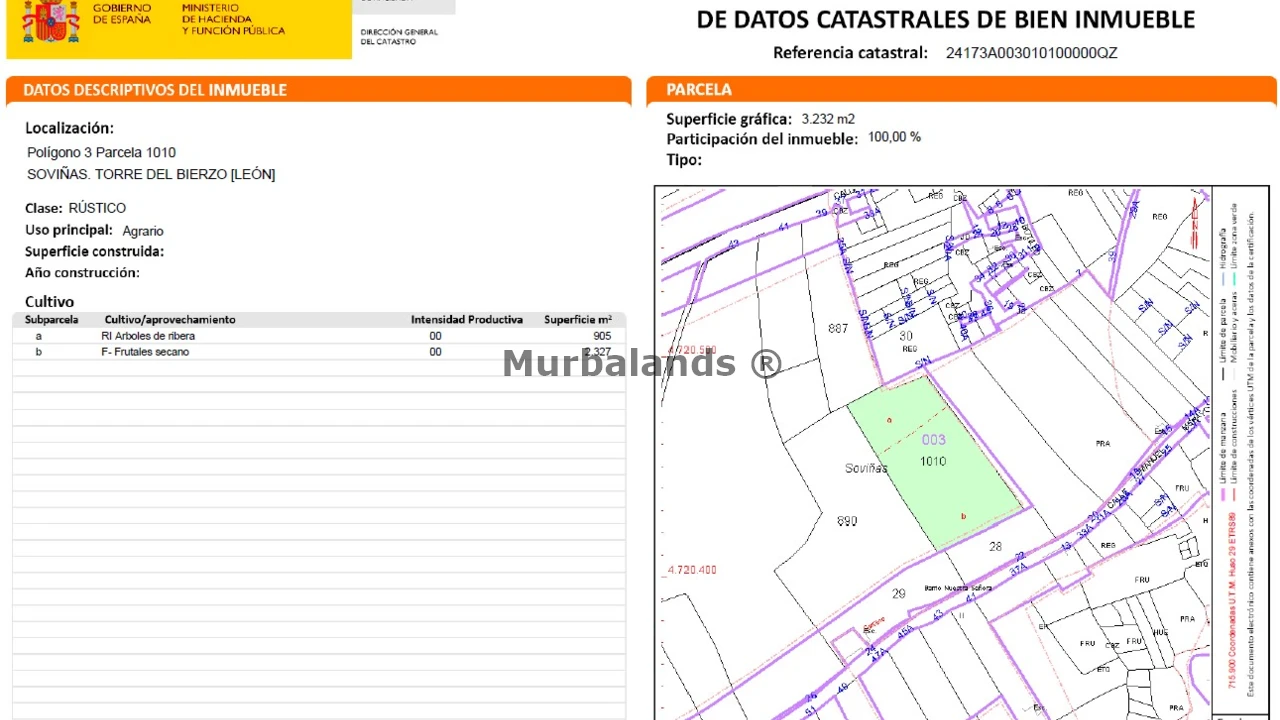Viewport: 1280px width, 720px height.
Task: Click the Superficie m² column header
Action: pos(578,320)
